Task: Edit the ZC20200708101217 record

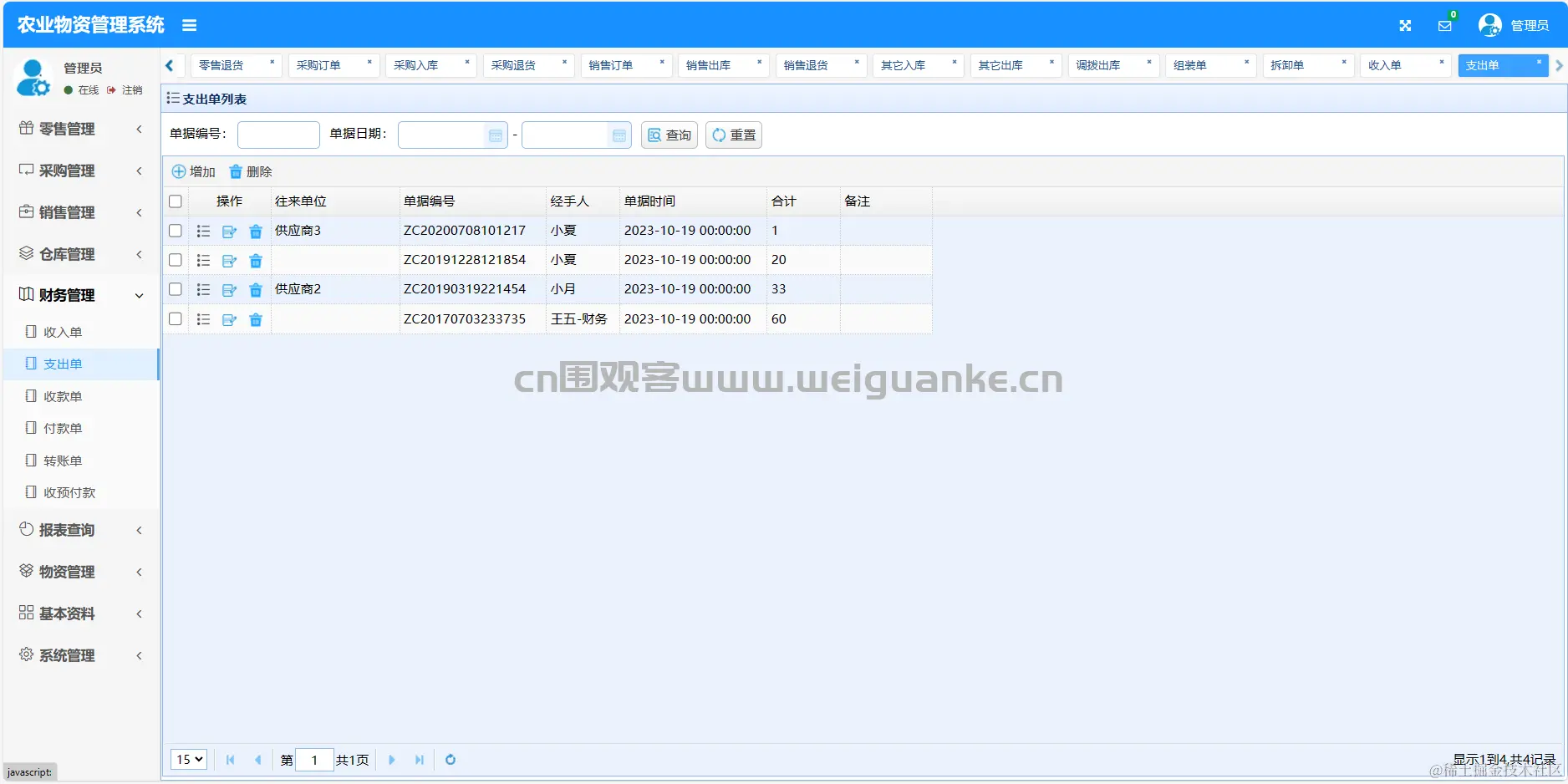Action: click(x=229, y=232)
